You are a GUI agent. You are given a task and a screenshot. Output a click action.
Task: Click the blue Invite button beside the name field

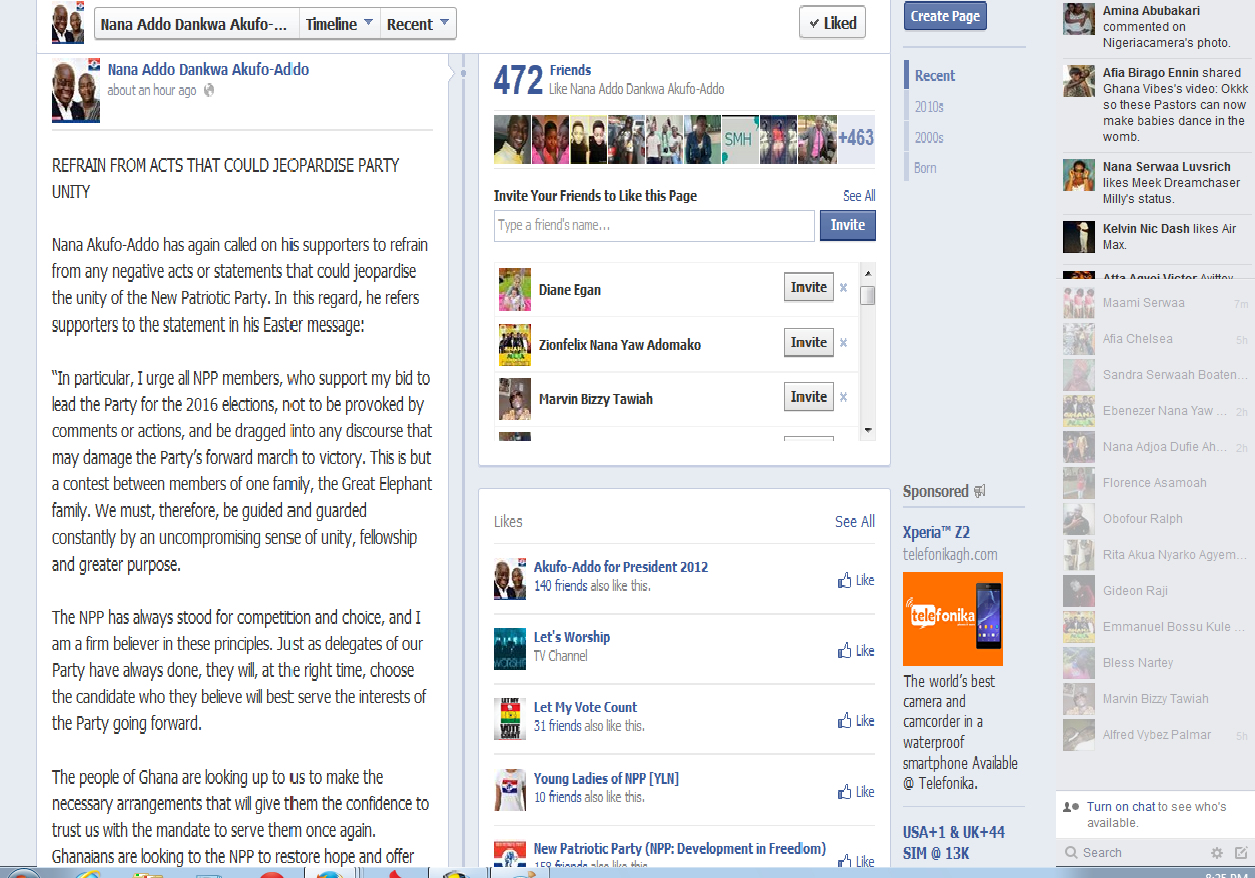tap(848, 225)
